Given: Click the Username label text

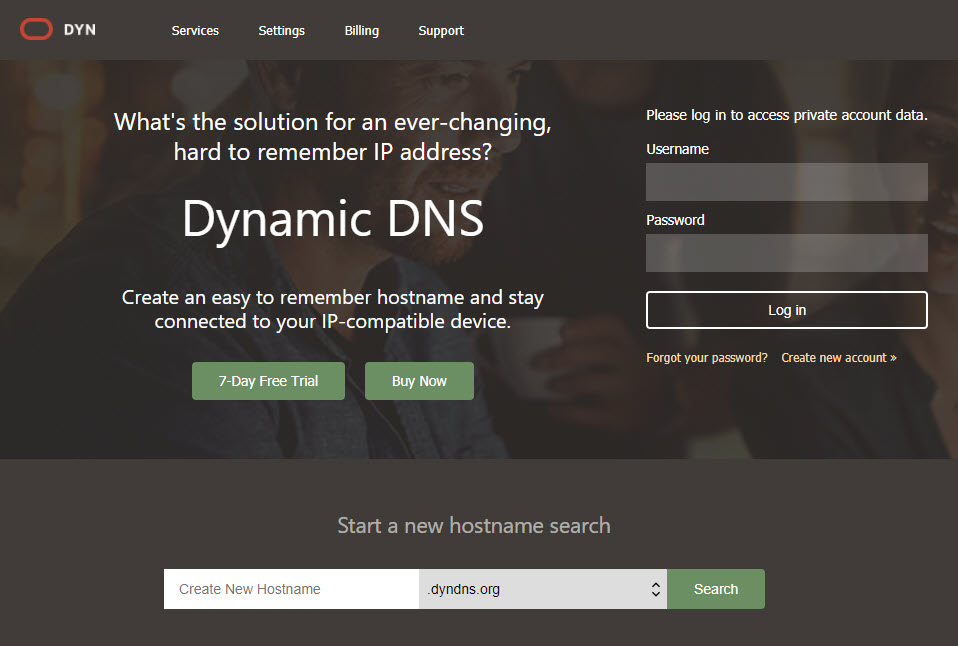Looking at the screenshot, I should [677, 149].
